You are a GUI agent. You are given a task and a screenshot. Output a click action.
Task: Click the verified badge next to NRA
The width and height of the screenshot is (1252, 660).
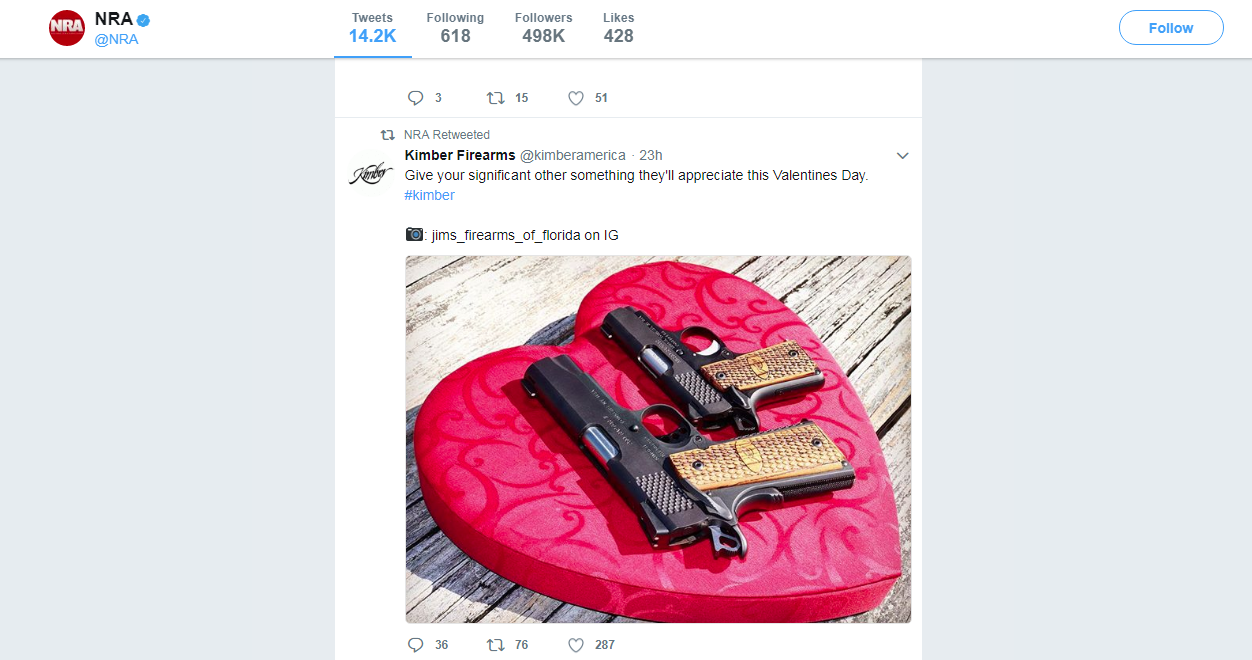click(144, 19)
